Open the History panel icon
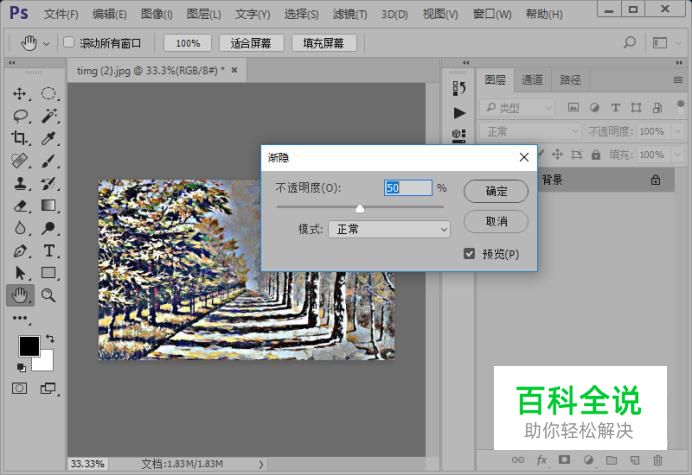The image size is (692, 475). pyautogui.click(x=459, y=88)
